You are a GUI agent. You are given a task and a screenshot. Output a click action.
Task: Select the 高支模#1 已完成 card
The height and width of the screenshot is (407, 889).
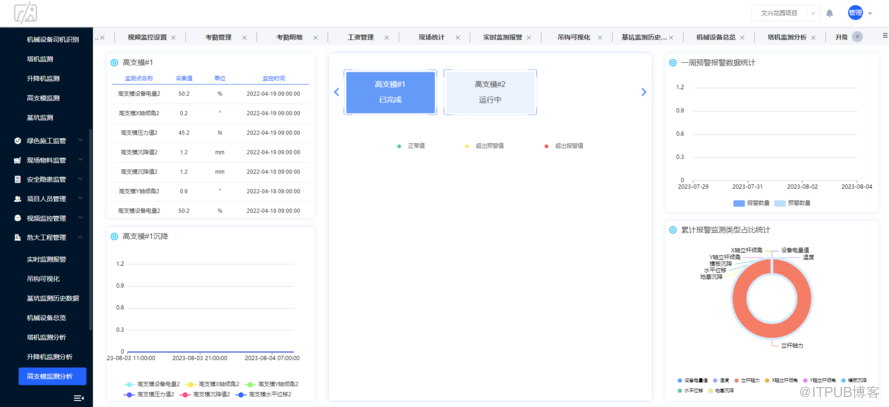click(390, 92)
